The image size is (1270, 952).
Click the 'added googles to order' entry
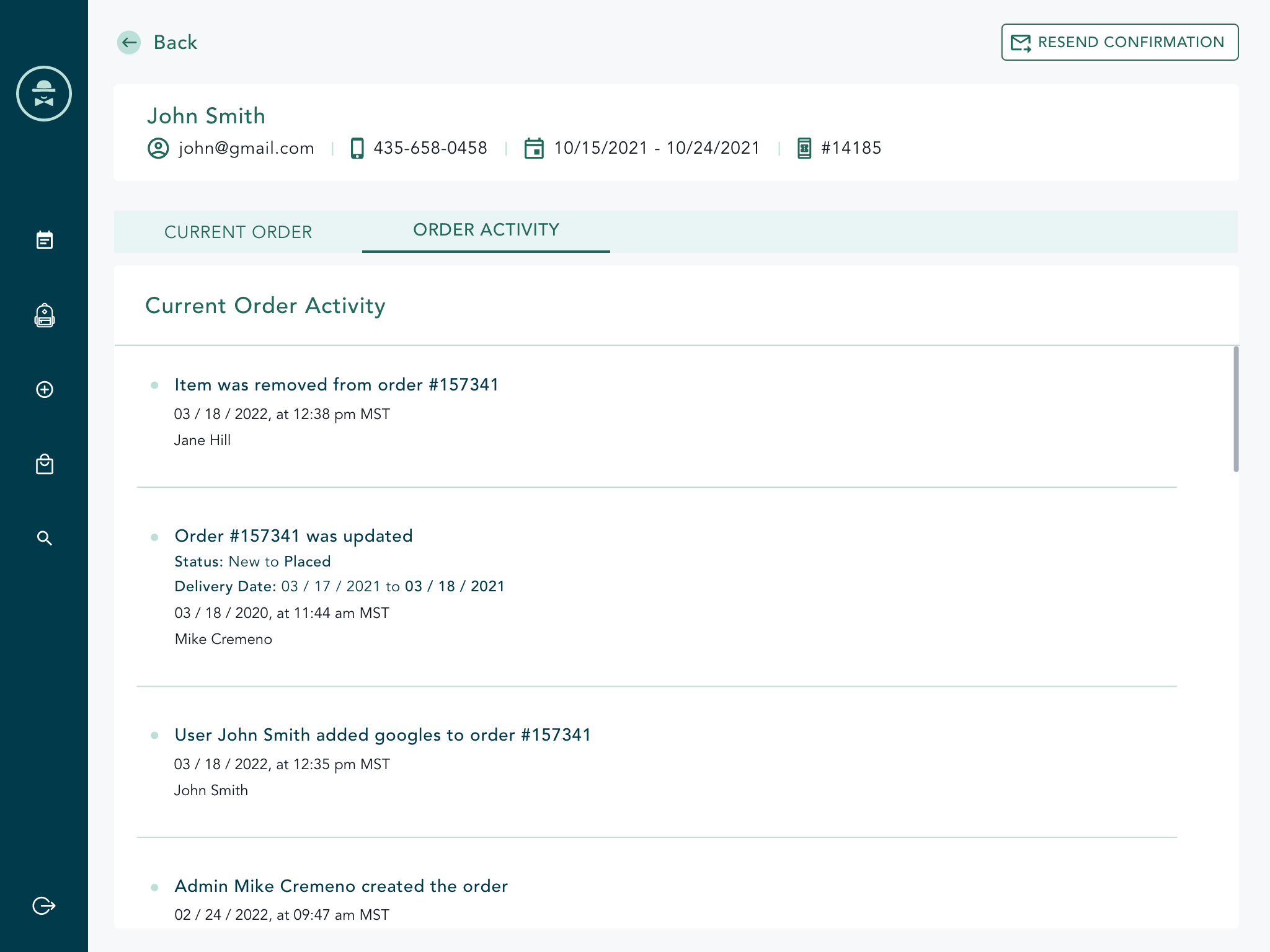[383, 735]
